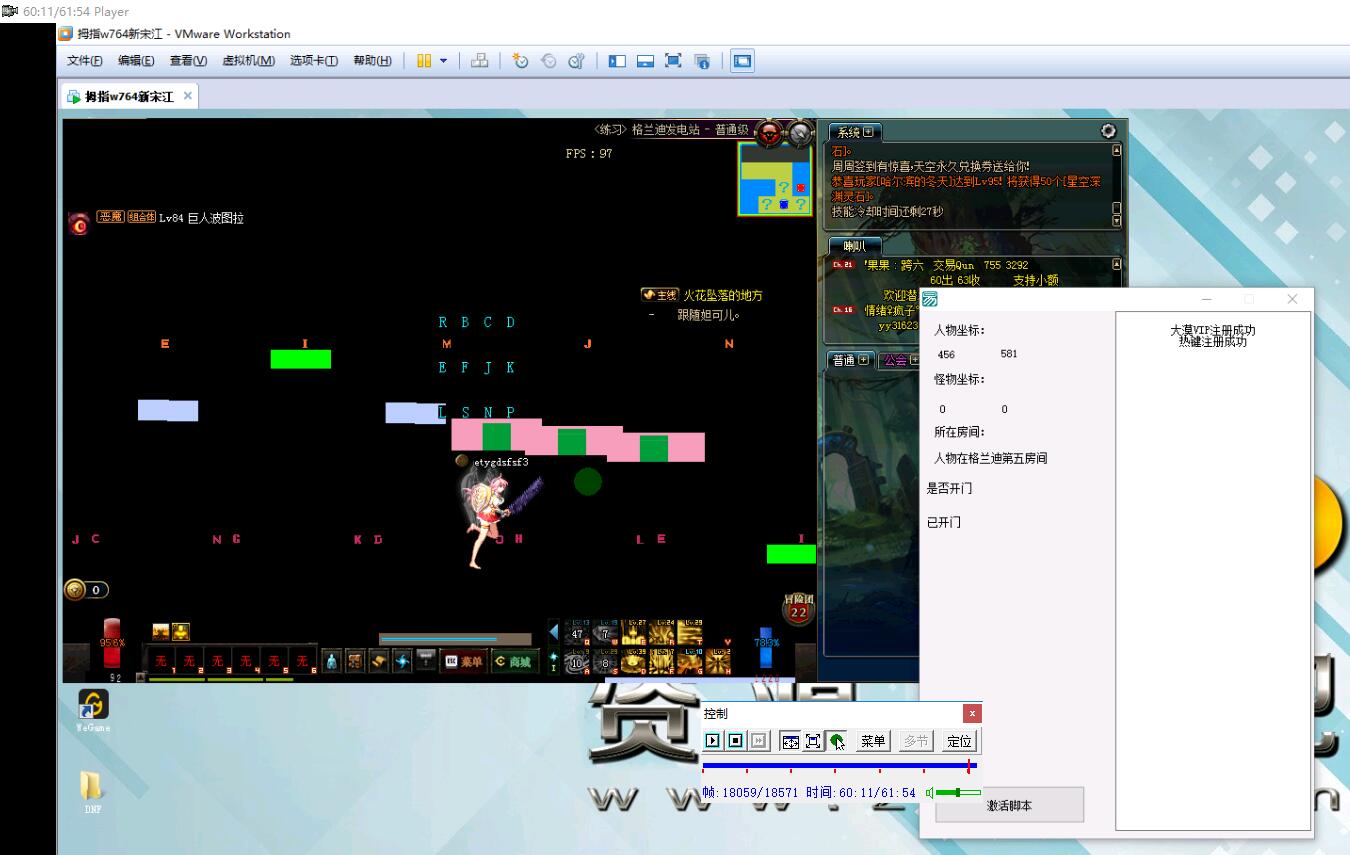Screen dimensions: 1350x855
Task: Open the 虚拟机(M) menu
Action: pos(248,61)
